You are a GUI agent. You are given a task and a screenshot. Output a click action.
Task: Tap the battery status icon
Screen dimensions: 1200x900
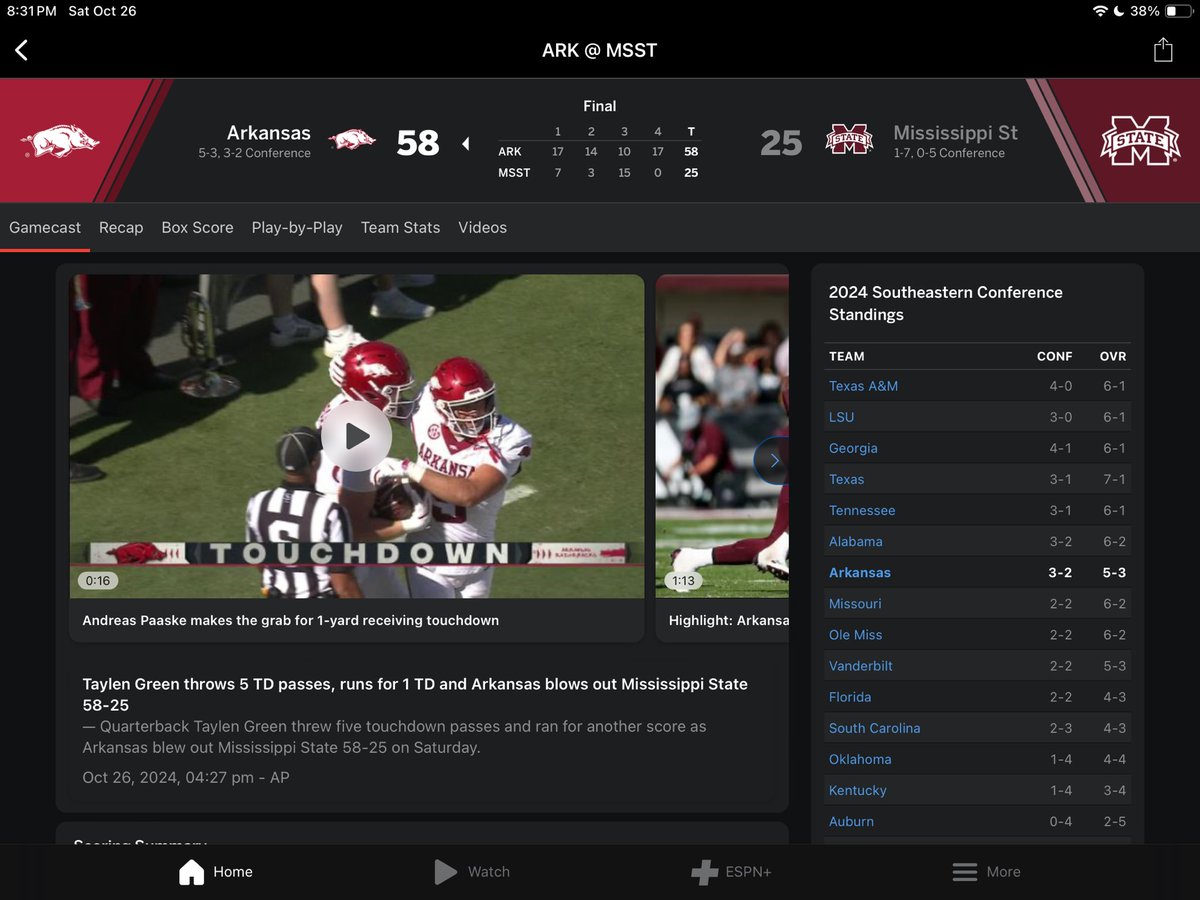click(1178, 11)
